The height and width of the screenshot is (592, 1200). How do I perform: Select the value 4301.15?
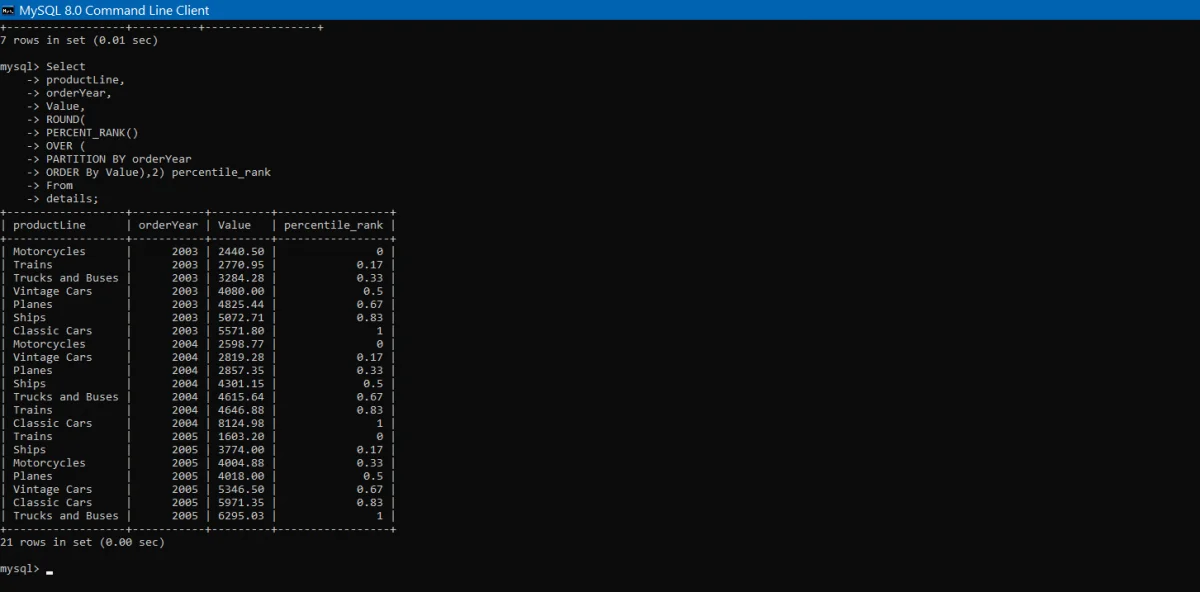click(241, 384)
